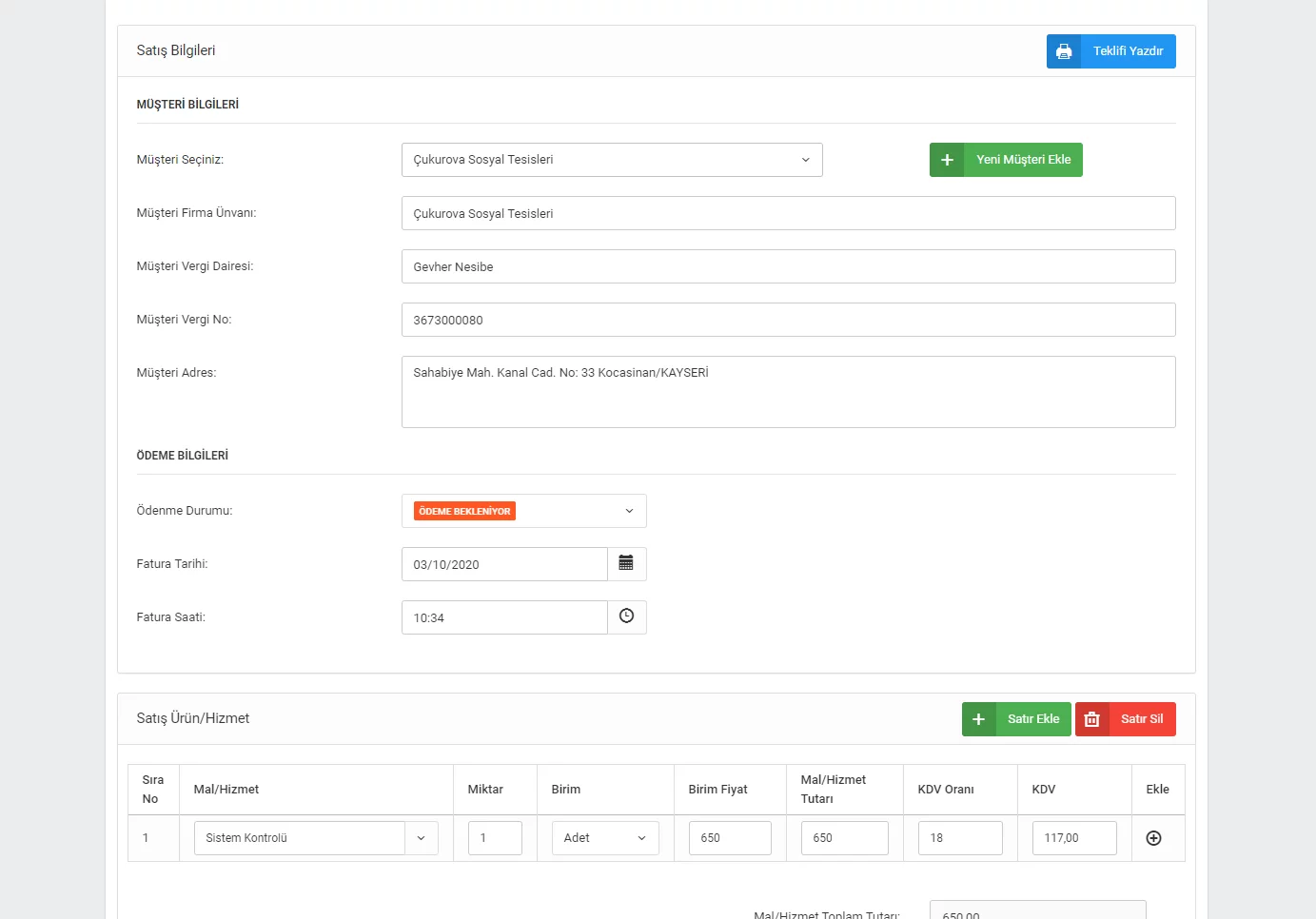The width and height of the screenshot is (1316, 919).
Task: Click the Müşteri Firma Ünvanı field
Action: coord(788,213)
